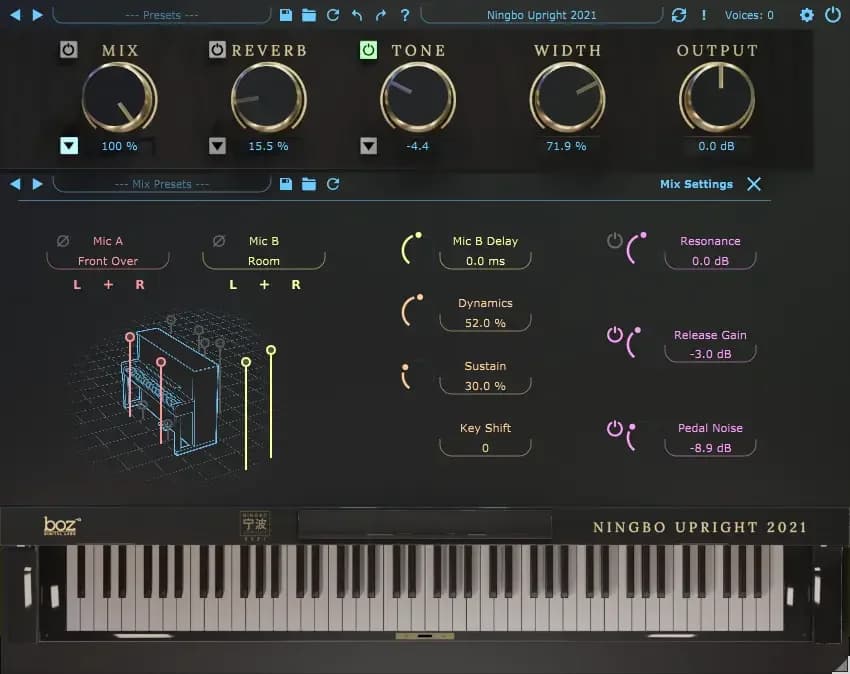Open the Presets selection menu
The height and width of the screenshot is (674, 850).
[160, 15]
